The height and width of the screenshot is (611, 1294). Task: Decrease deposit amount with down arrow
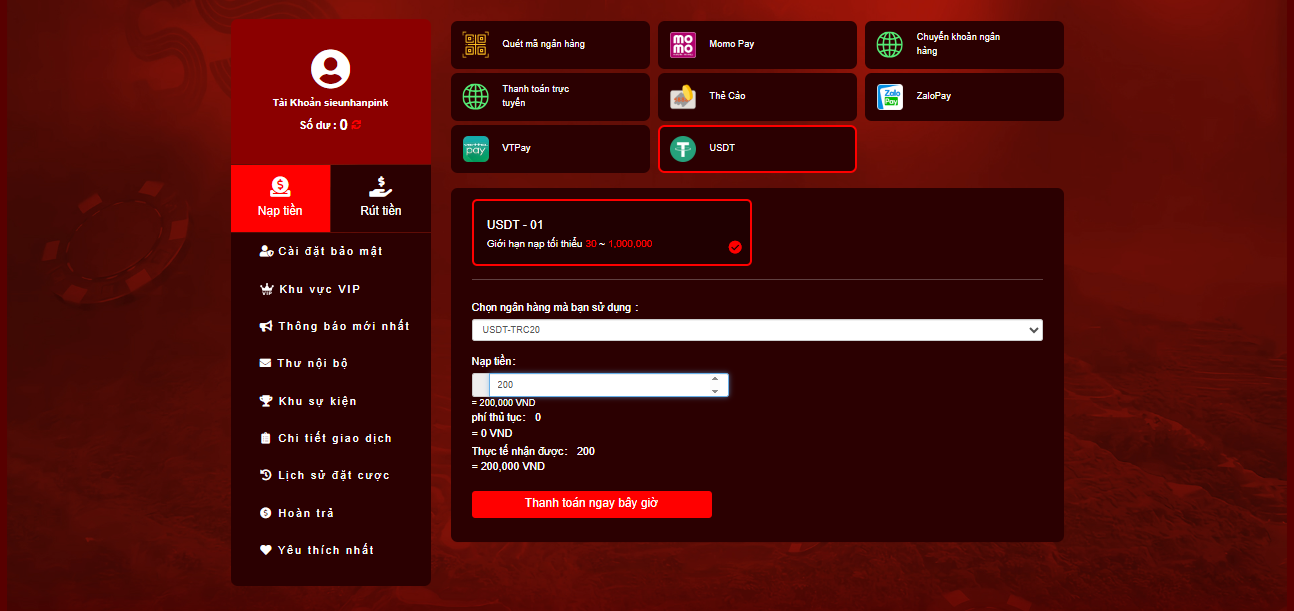pyautogui.click(x=714, y=391)
